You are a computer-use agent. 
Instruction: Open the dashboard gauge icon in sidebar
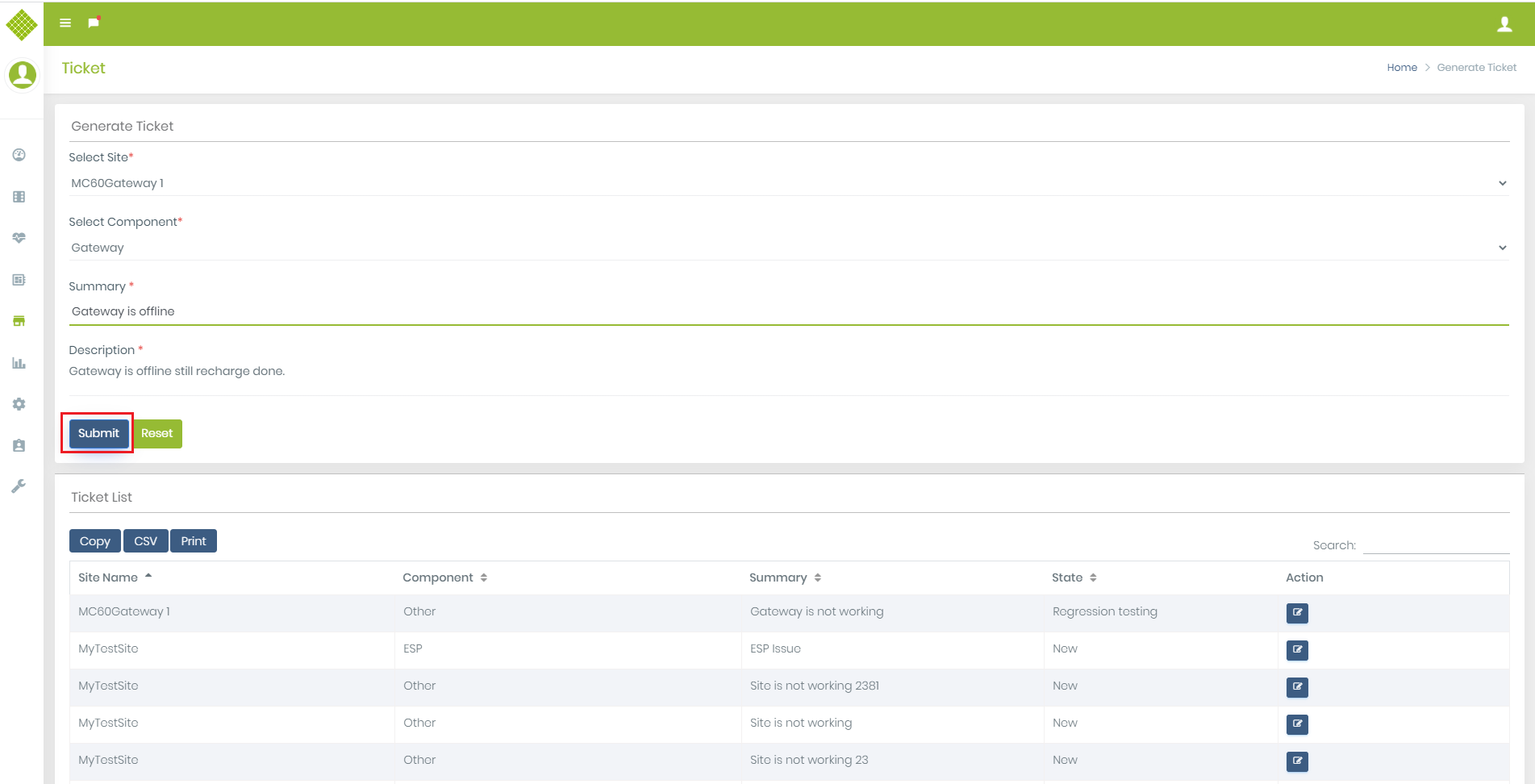point(19,155)
